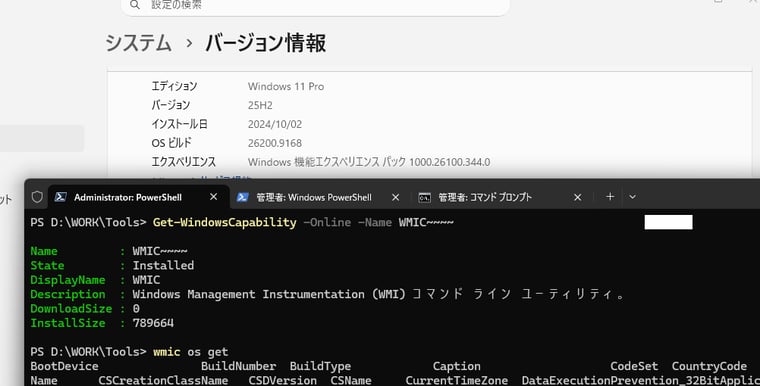The height and width of the screenshot is (386, 760).
Task: Click the Windows 機能エクスペリエンス パック value
Action: pyautogui.click(x=369, y=162)
